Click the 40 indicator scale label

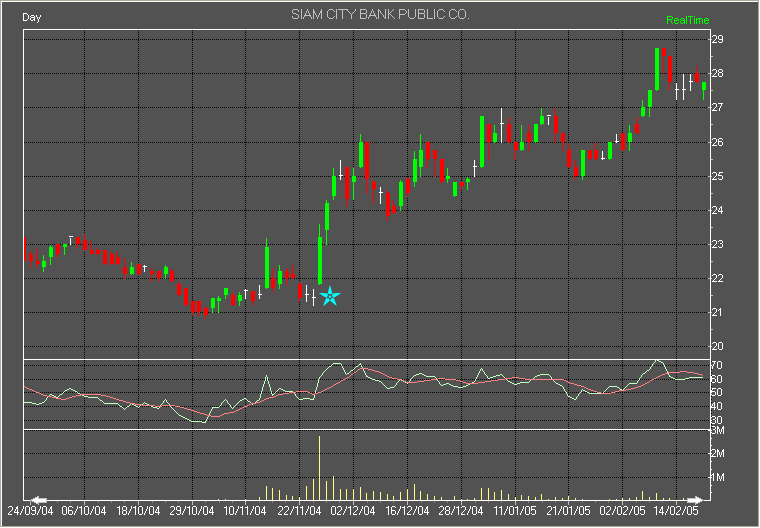[x=716, y=406]
